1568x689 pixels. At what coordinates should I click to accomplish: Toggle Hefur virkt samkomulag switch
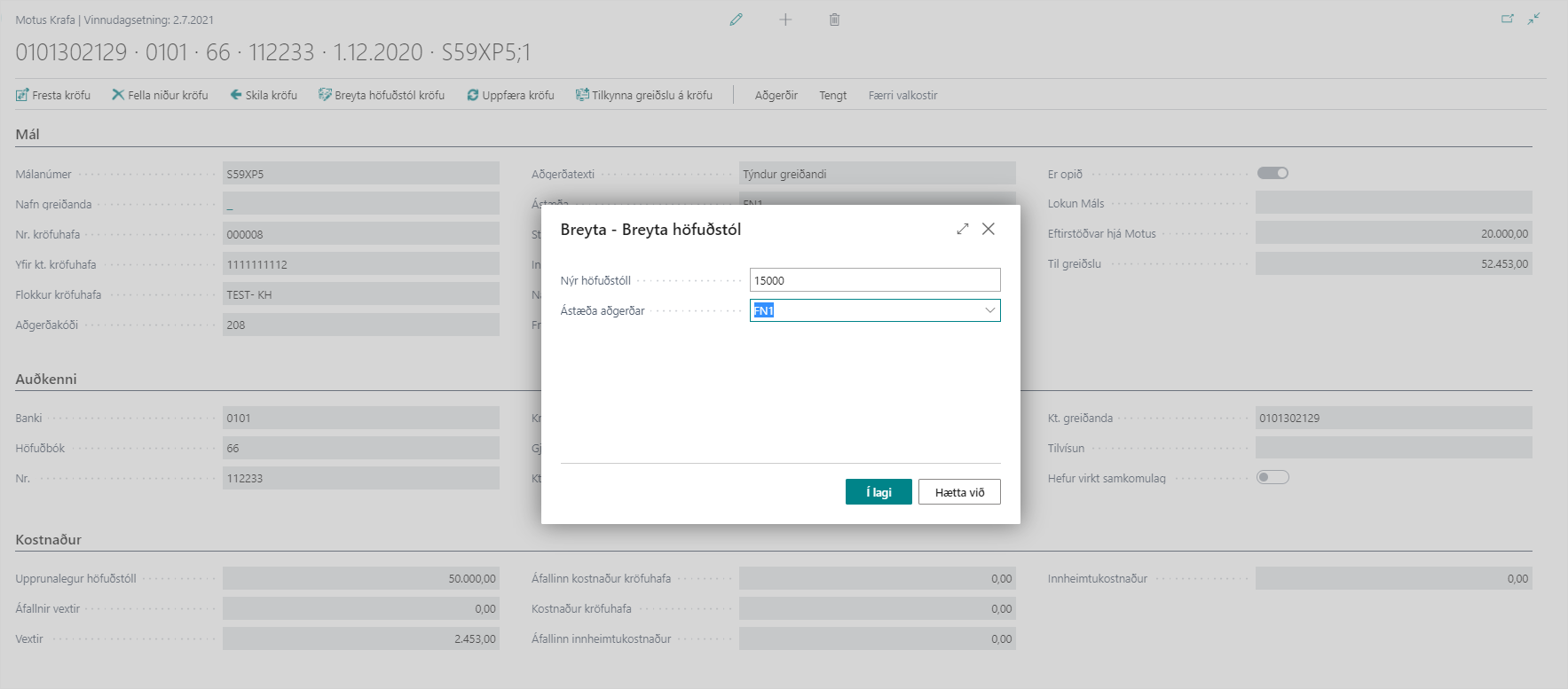pyautogui.click(x=1273, y=477)
